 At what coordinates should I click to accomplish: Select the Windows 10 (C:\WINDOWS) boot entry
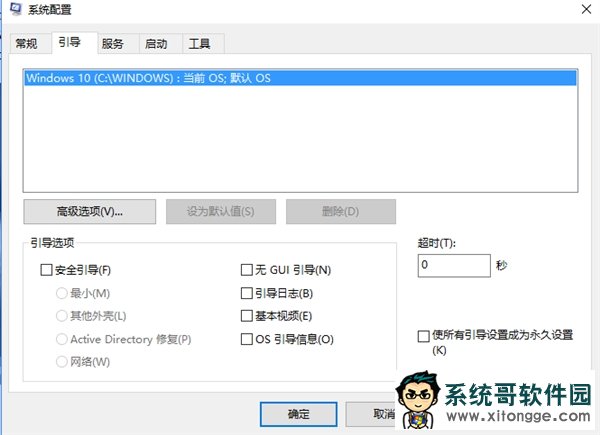(300, 78)
